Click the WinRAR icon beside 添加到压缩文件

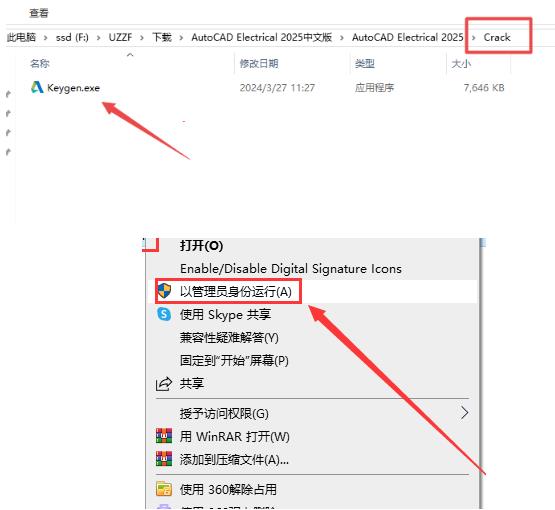[164, 459]
